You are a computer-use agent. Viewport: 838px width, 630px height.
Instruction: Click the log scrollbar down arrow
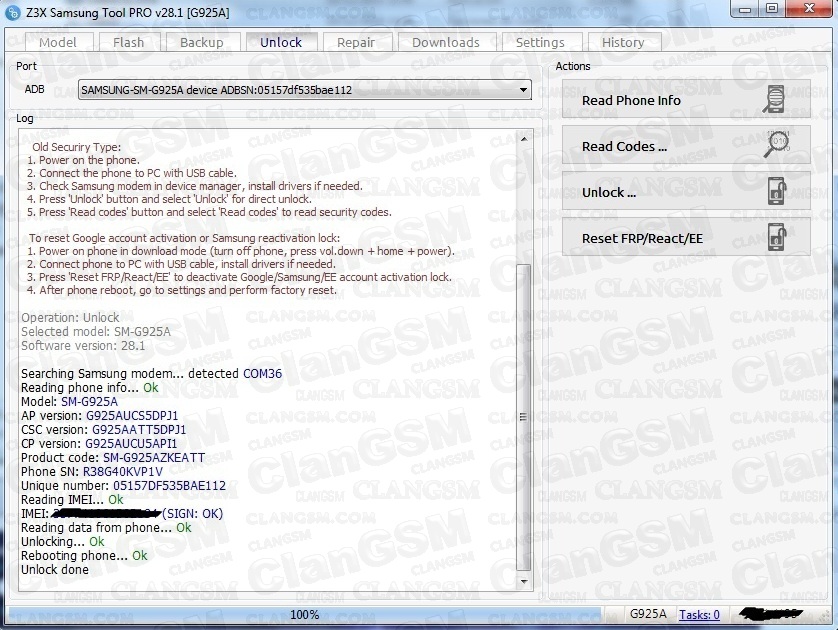click(x=524, y=581)
